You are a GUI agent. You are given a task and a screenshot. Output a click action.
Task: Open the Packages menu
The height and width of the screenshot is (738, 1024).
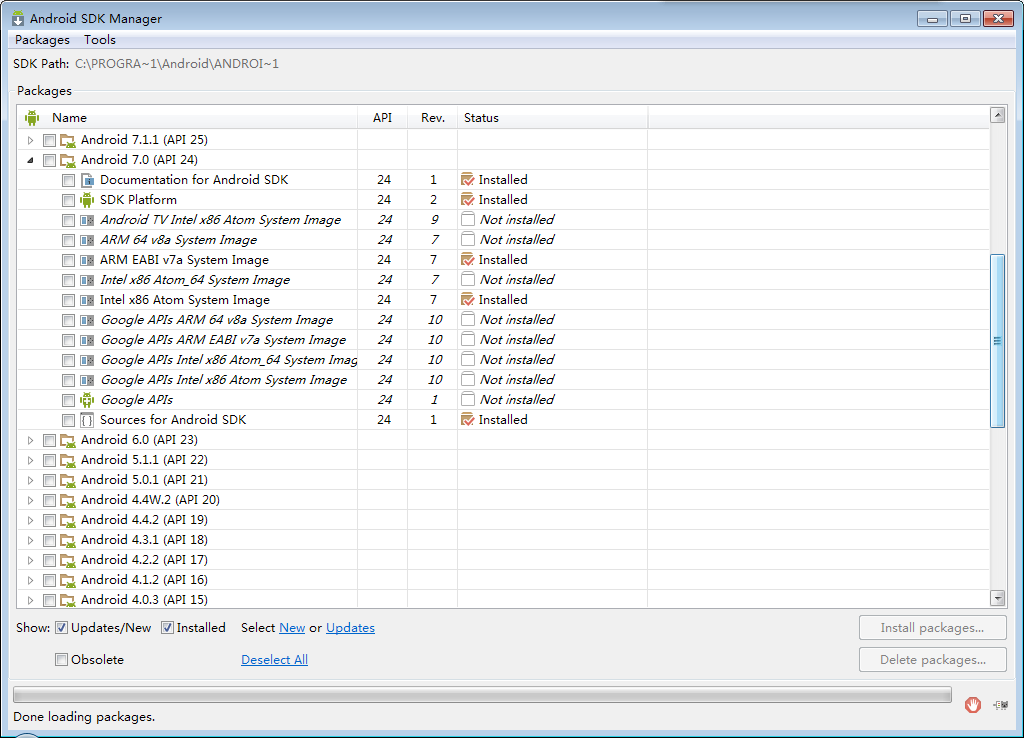42,40
